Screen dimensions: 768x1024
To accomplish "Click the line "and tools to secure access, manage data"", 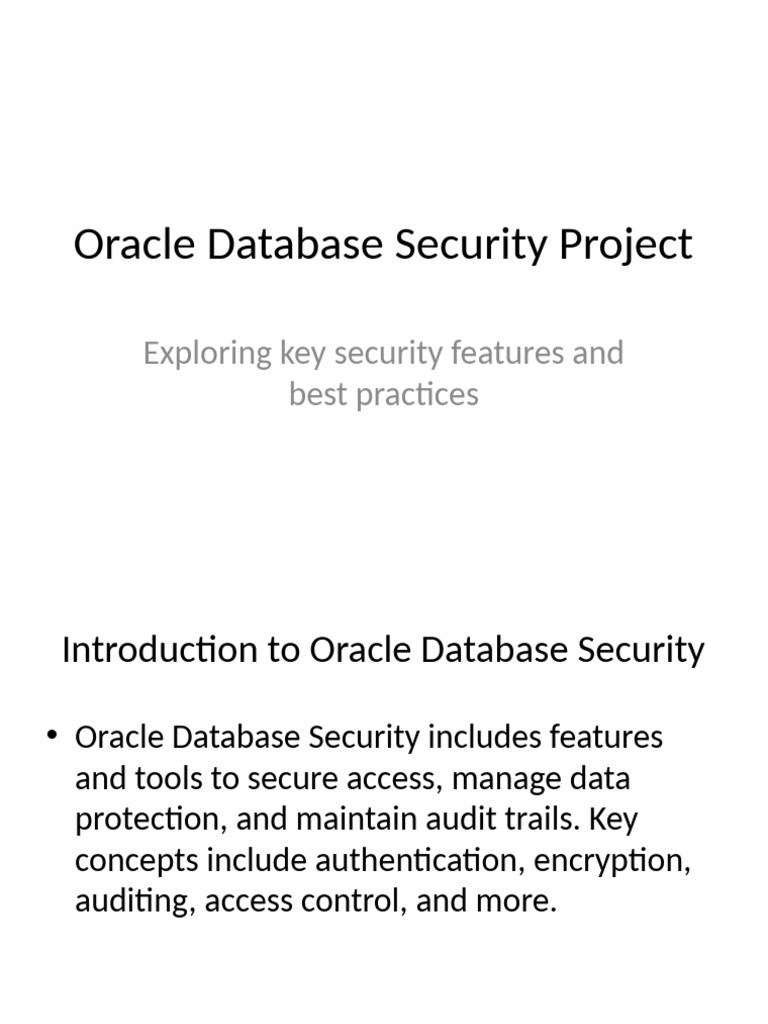I will click(x=352, y=779).
